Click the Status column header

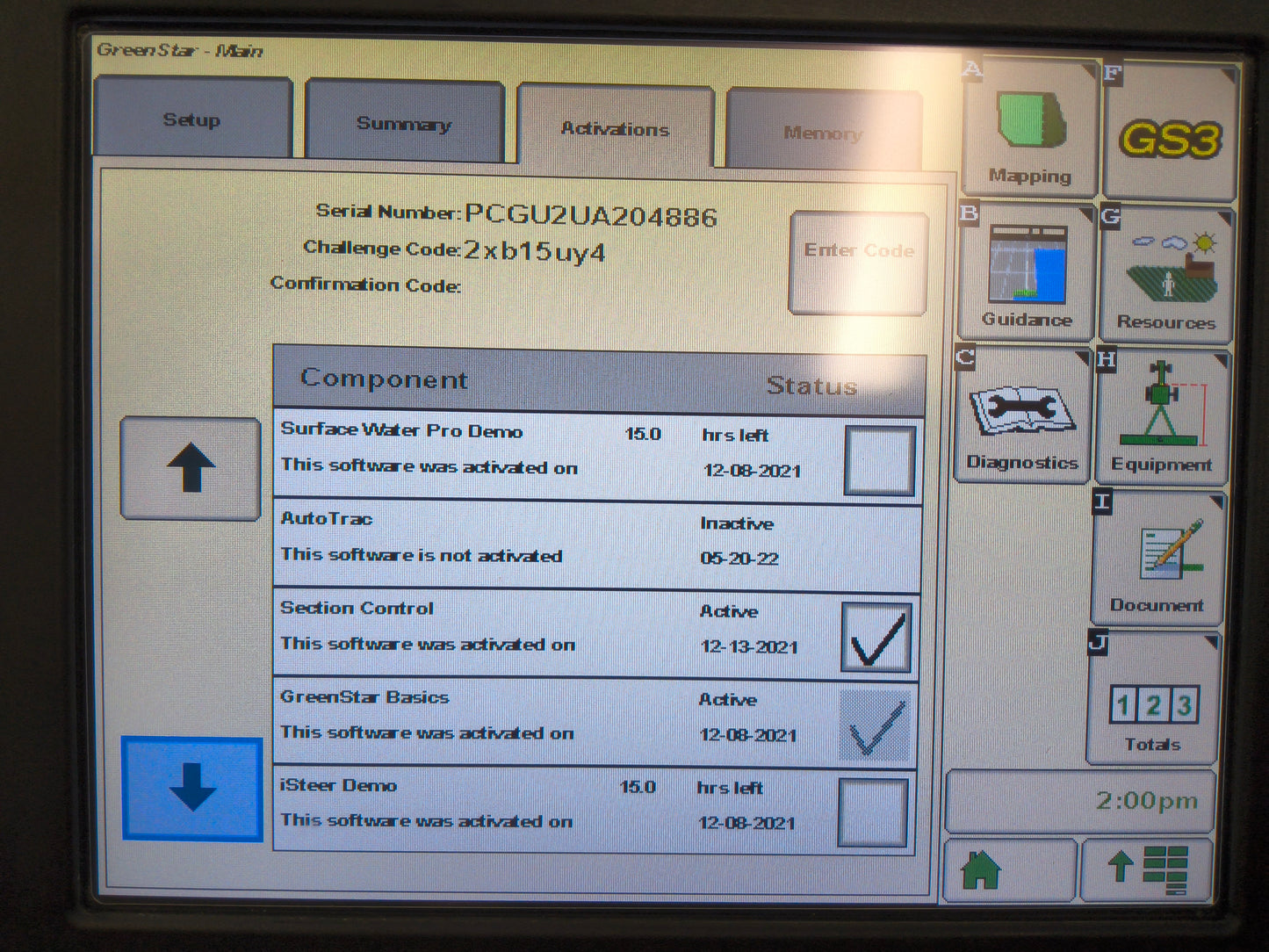[x=811, y=386]
